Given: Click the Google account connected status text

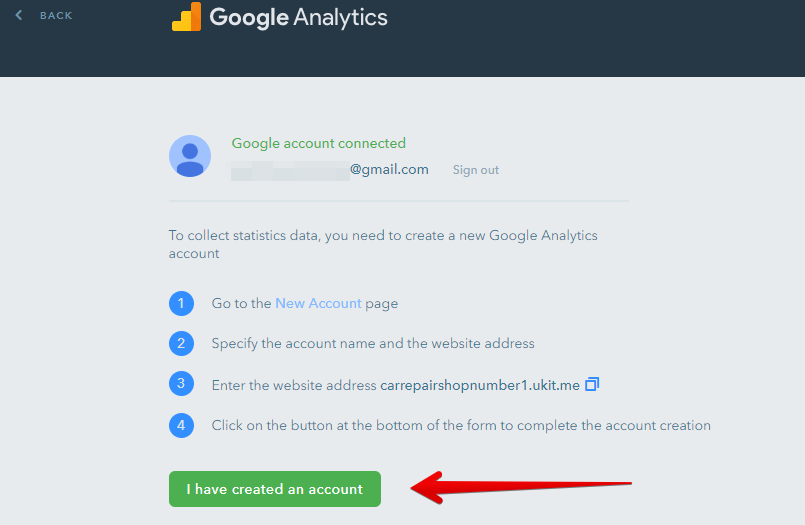Looking at the screenshot, I should [x=318, y=143].
